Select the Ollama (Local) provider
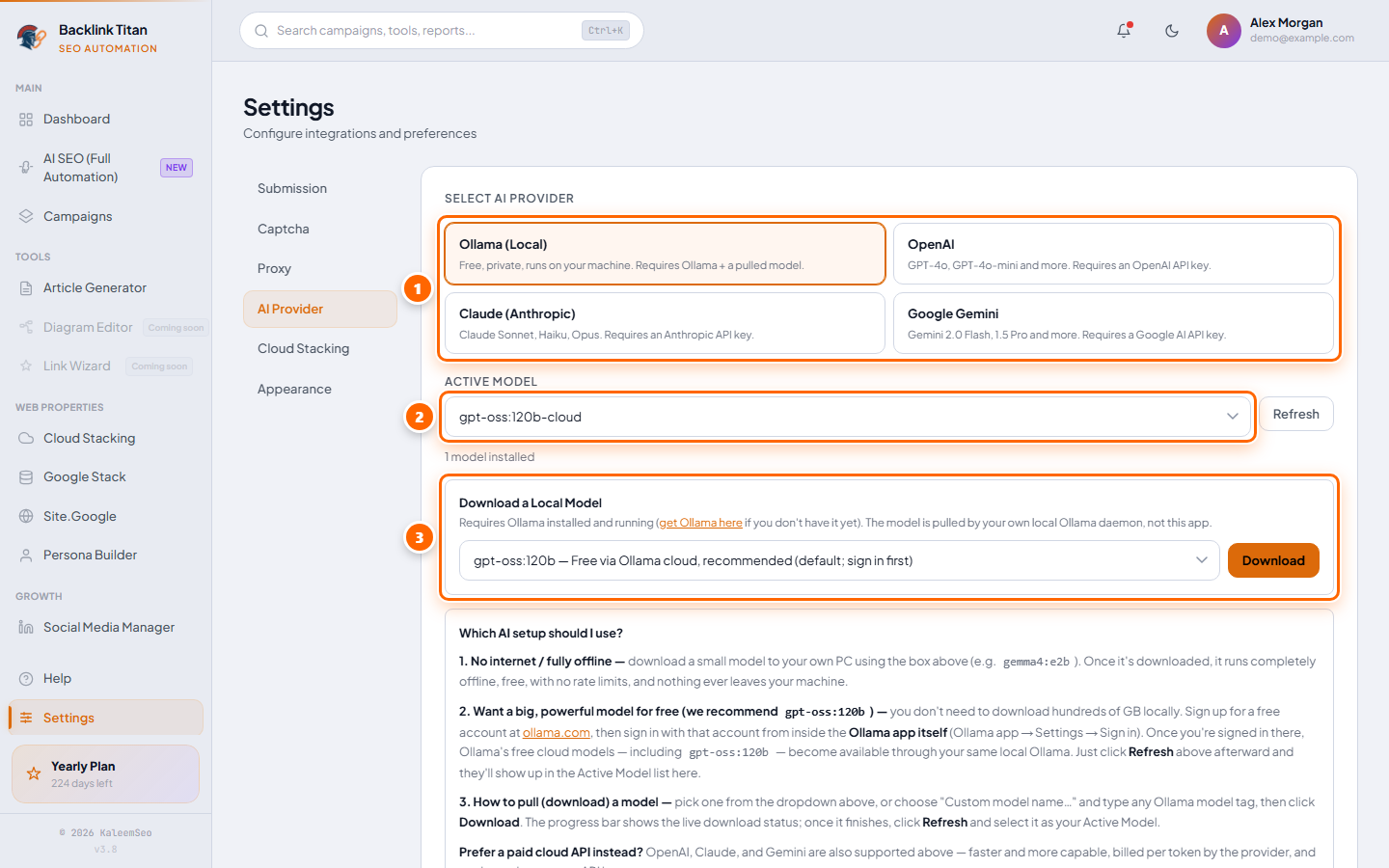The image size is (1389, 868). 665,254
